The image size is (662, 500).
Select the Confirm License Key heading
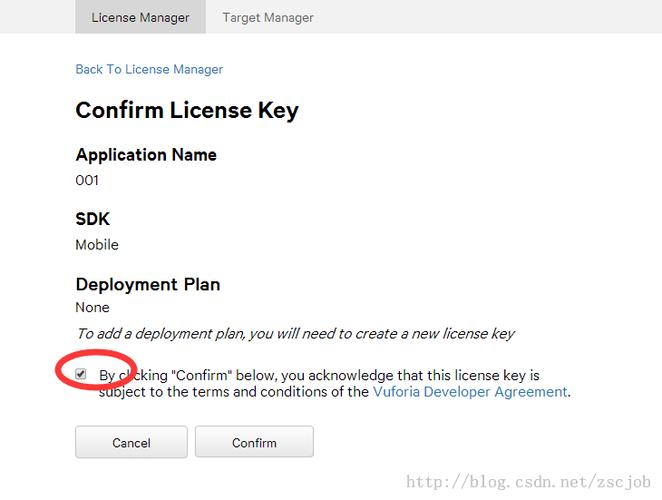(x=187, y=111)
